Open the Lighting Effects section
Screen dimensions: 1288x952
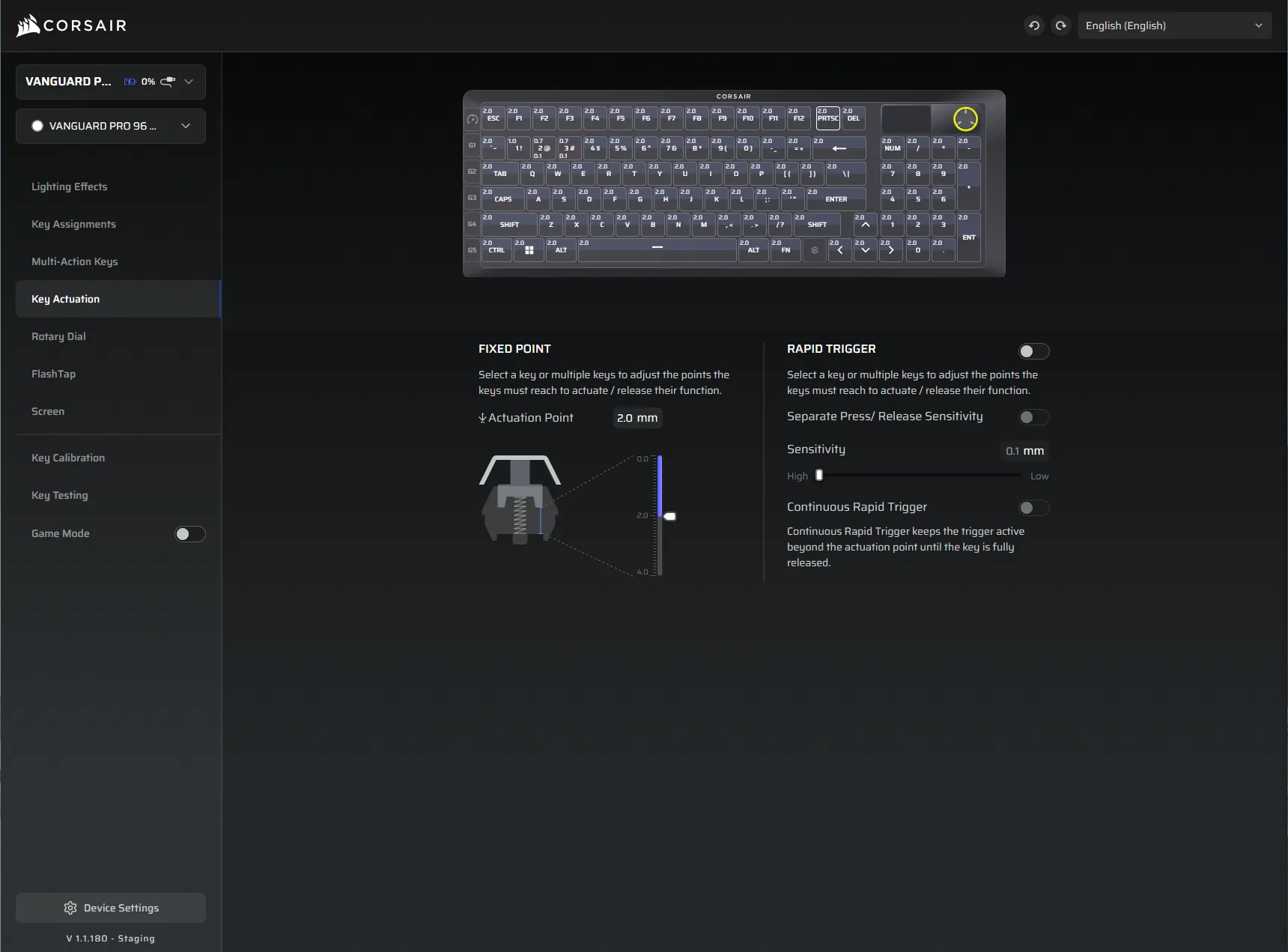70,187
